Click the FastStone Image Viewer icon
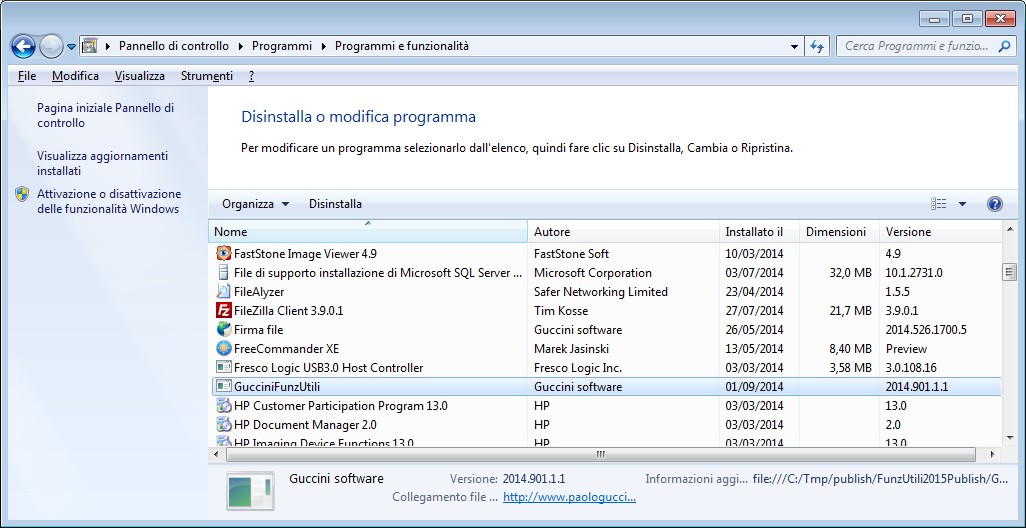Screen dimensions: 1026x528 pyautogui.click(x=224, y=253)
